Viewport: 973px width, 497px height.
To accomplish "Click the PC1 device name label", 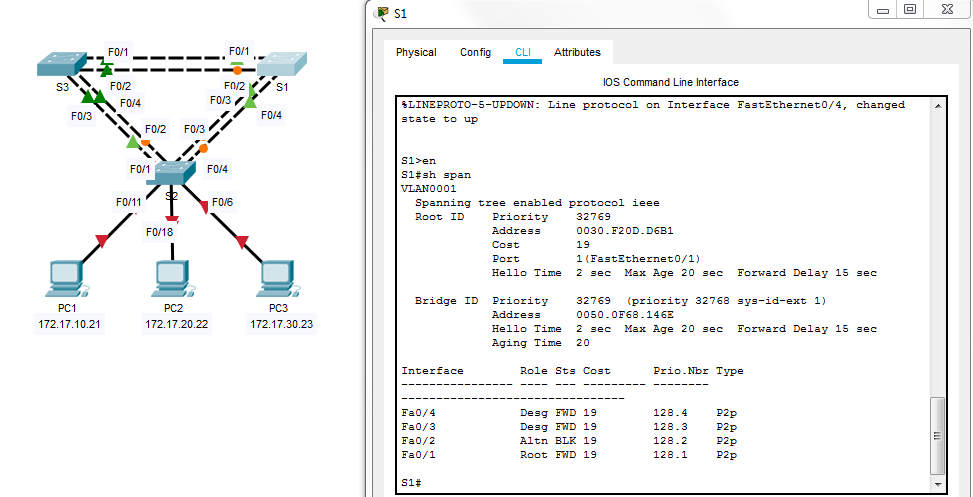I will coord(67,308).
